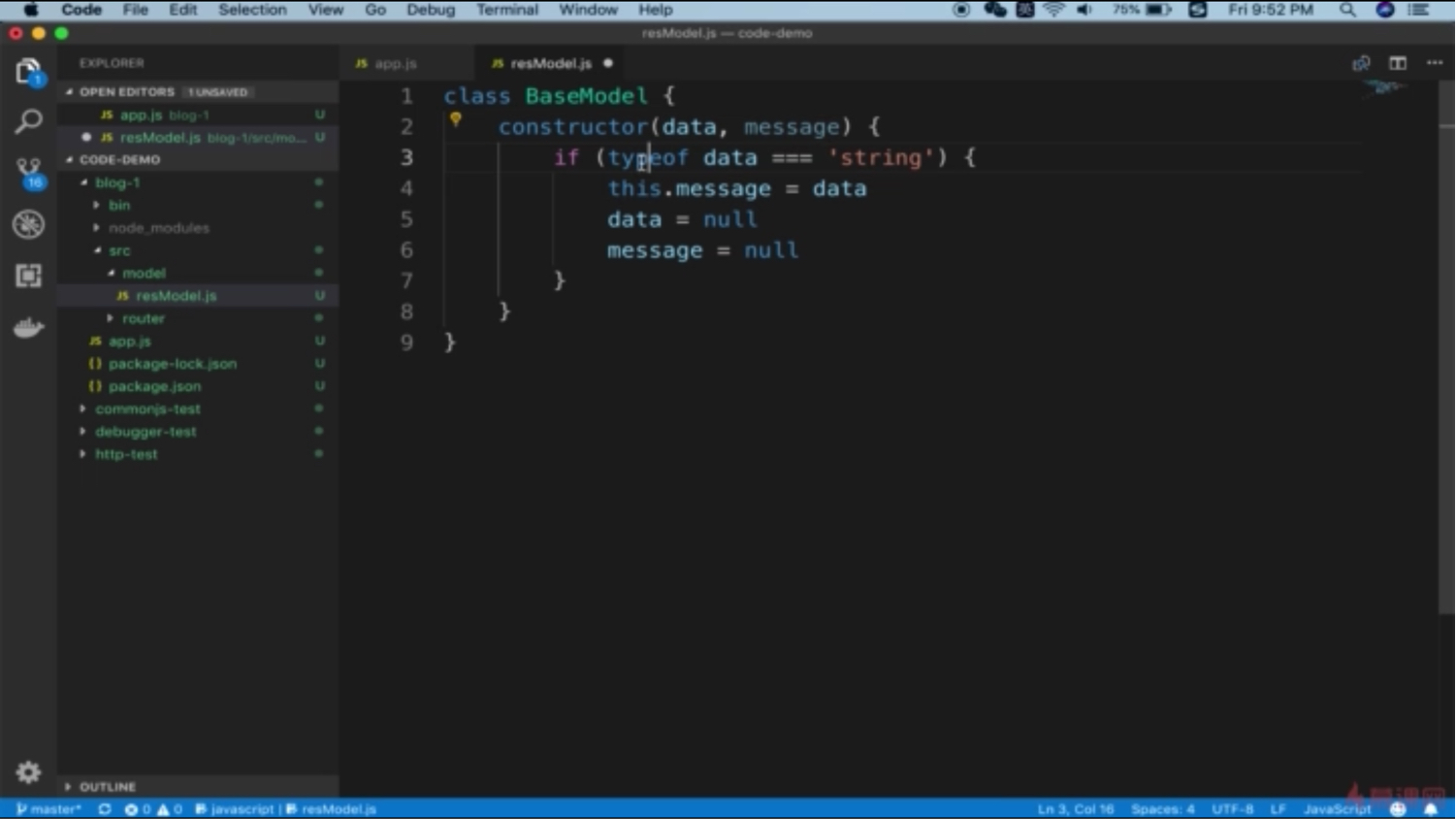The image size is (1456, 819).
Task: Open the Manage gear menu
Action: click(x=28, y=771)
